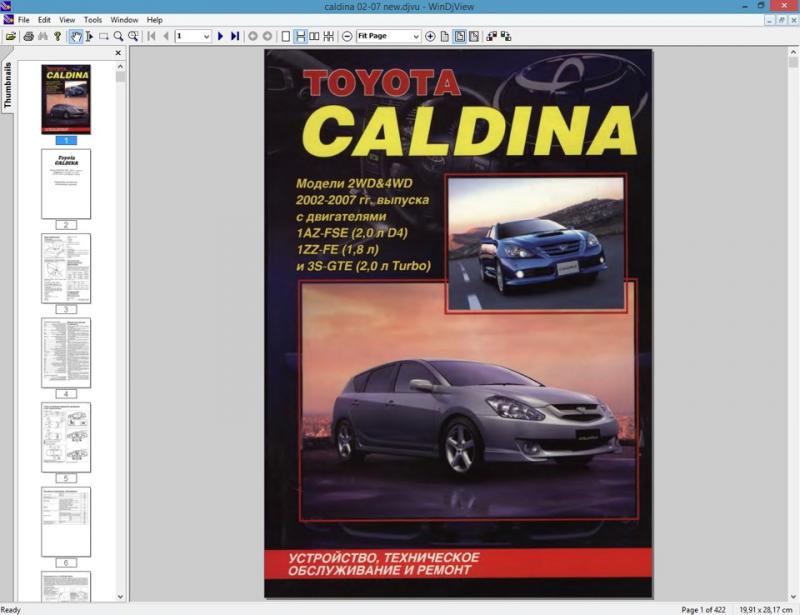800x615 pixels.
Task: Activate the magnifying glass zoom tool
Action: [x=118, y=36]
